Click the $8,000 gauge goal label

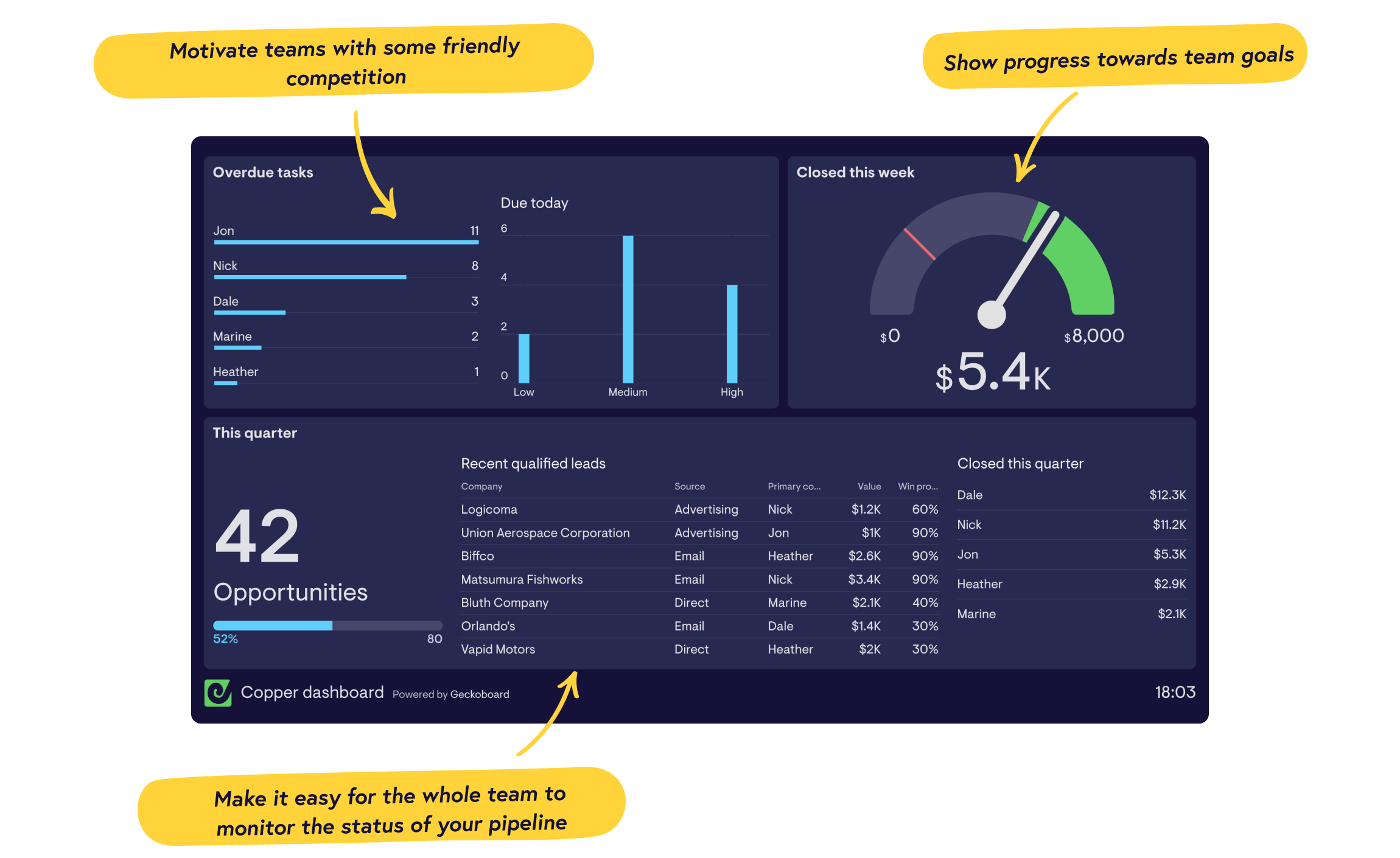(x=1094, y=335)
